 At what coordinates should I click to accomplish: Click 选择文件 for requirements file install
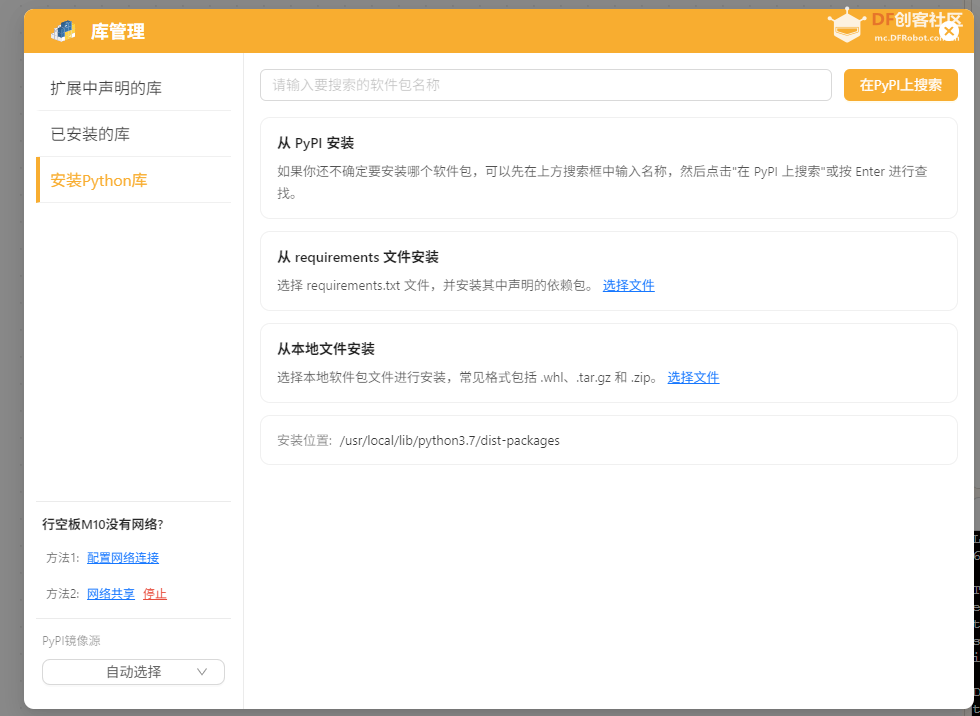coord(629,286)
